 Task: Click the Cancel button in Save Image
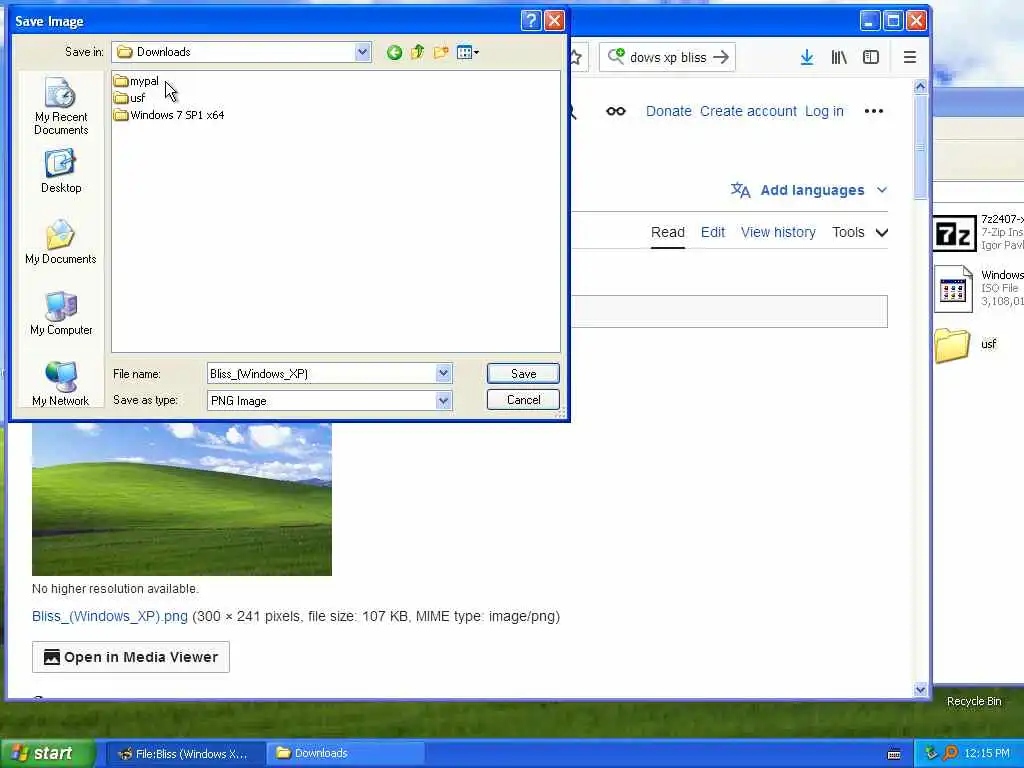[523, 400]
